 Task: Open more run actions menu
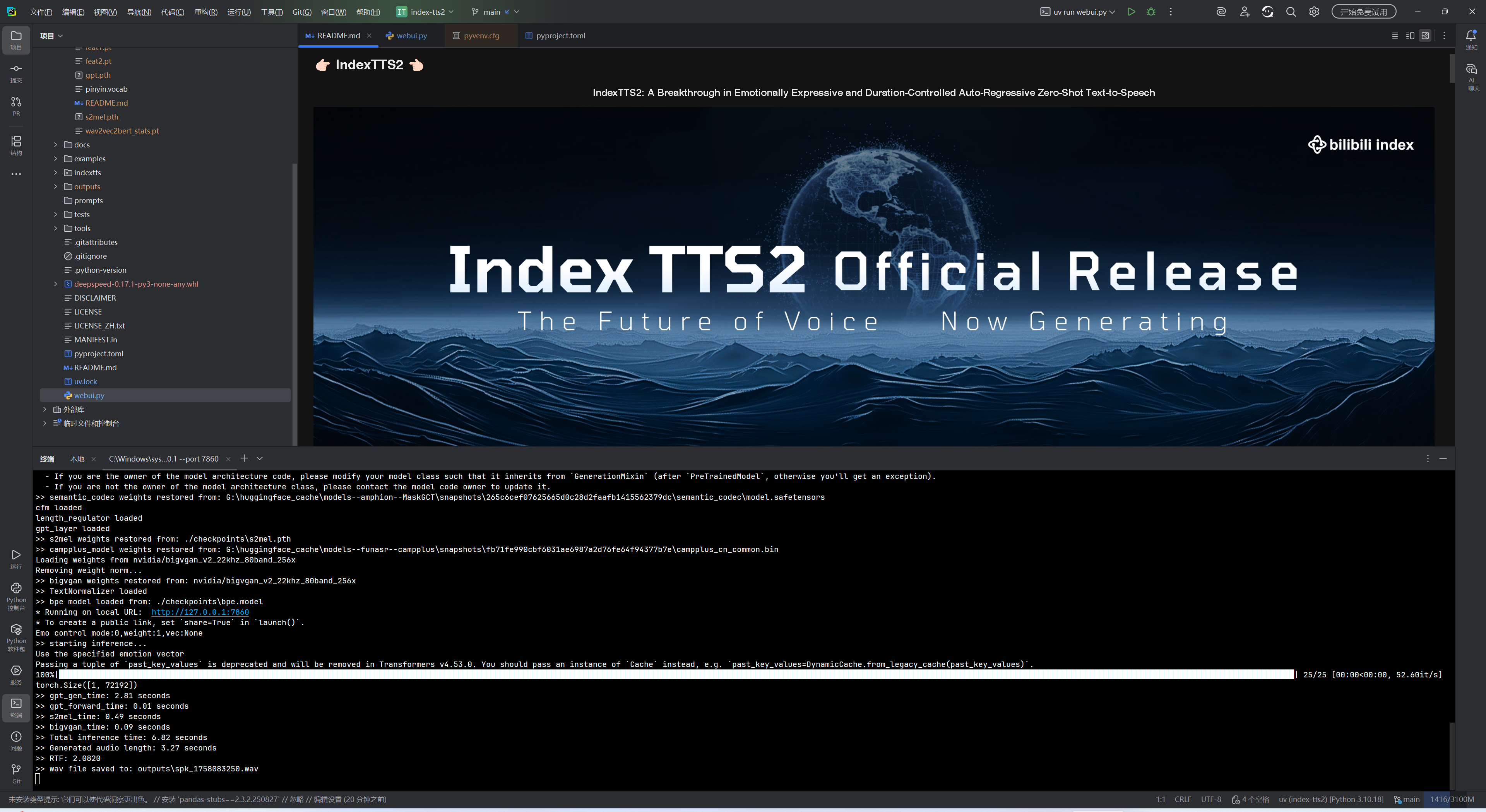pos(1171,12)
